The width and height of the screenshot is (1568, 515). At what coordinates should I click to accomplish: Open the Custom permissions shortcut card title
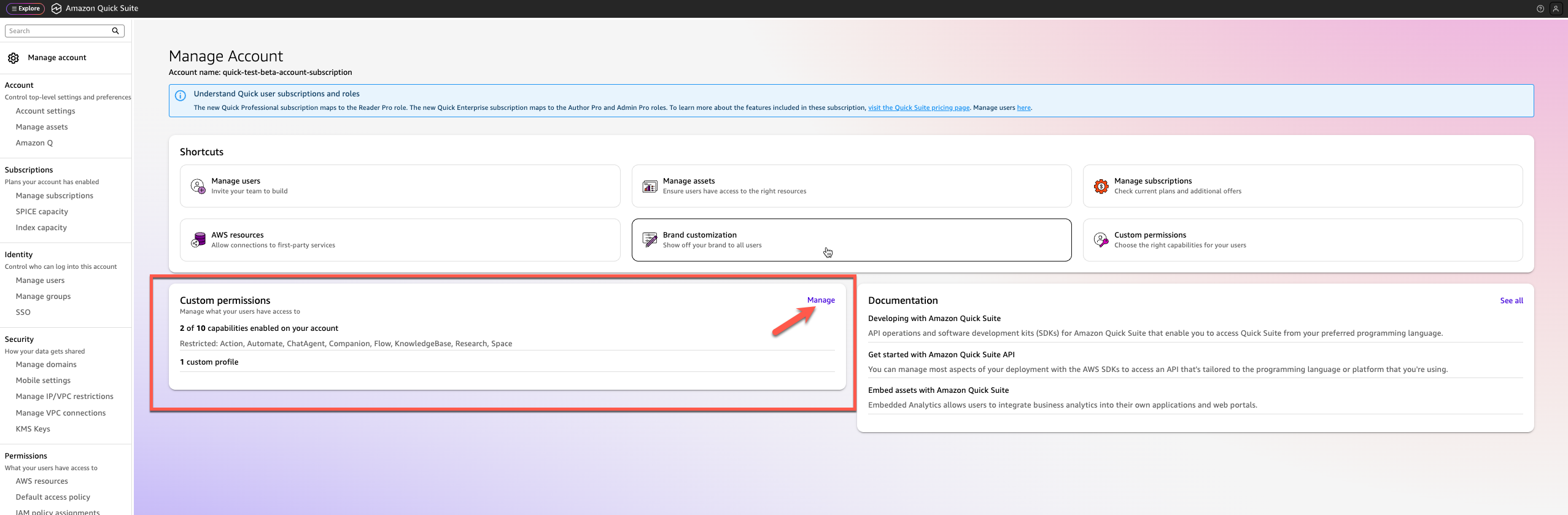point(1150,235)
